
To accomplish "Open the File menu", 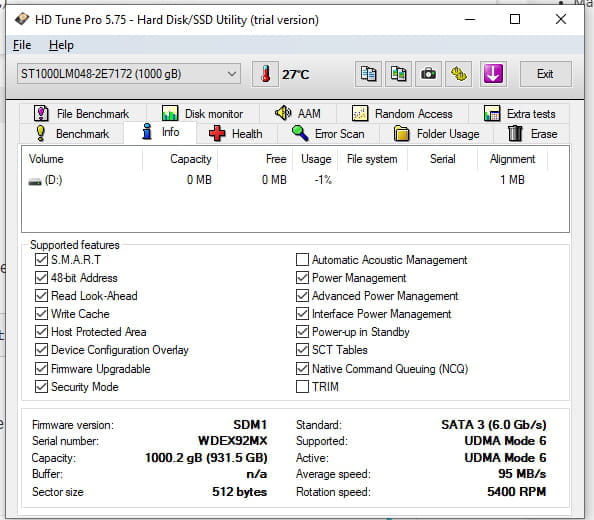I will 22,45.
